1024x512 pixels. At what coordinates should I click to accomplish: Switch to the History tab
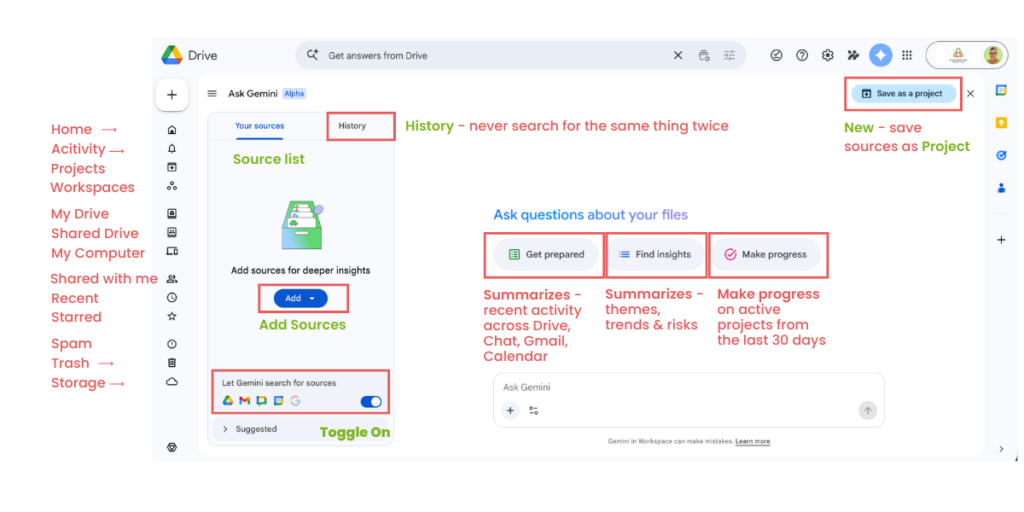(352, 126)
